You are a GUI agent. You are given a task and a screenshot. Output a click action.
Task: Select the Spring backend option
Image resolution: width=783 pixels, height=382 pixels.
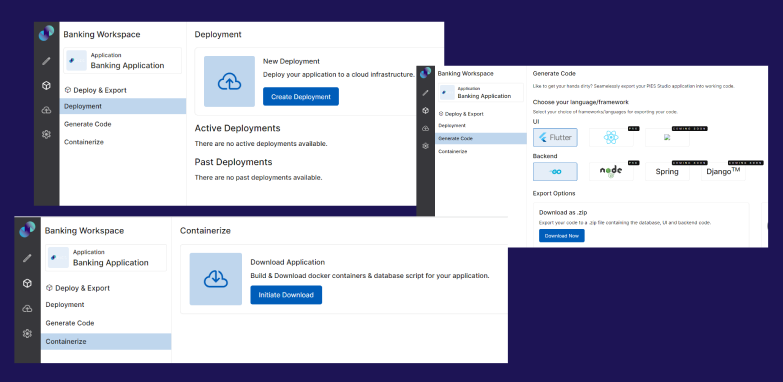[x=667, y=171]
